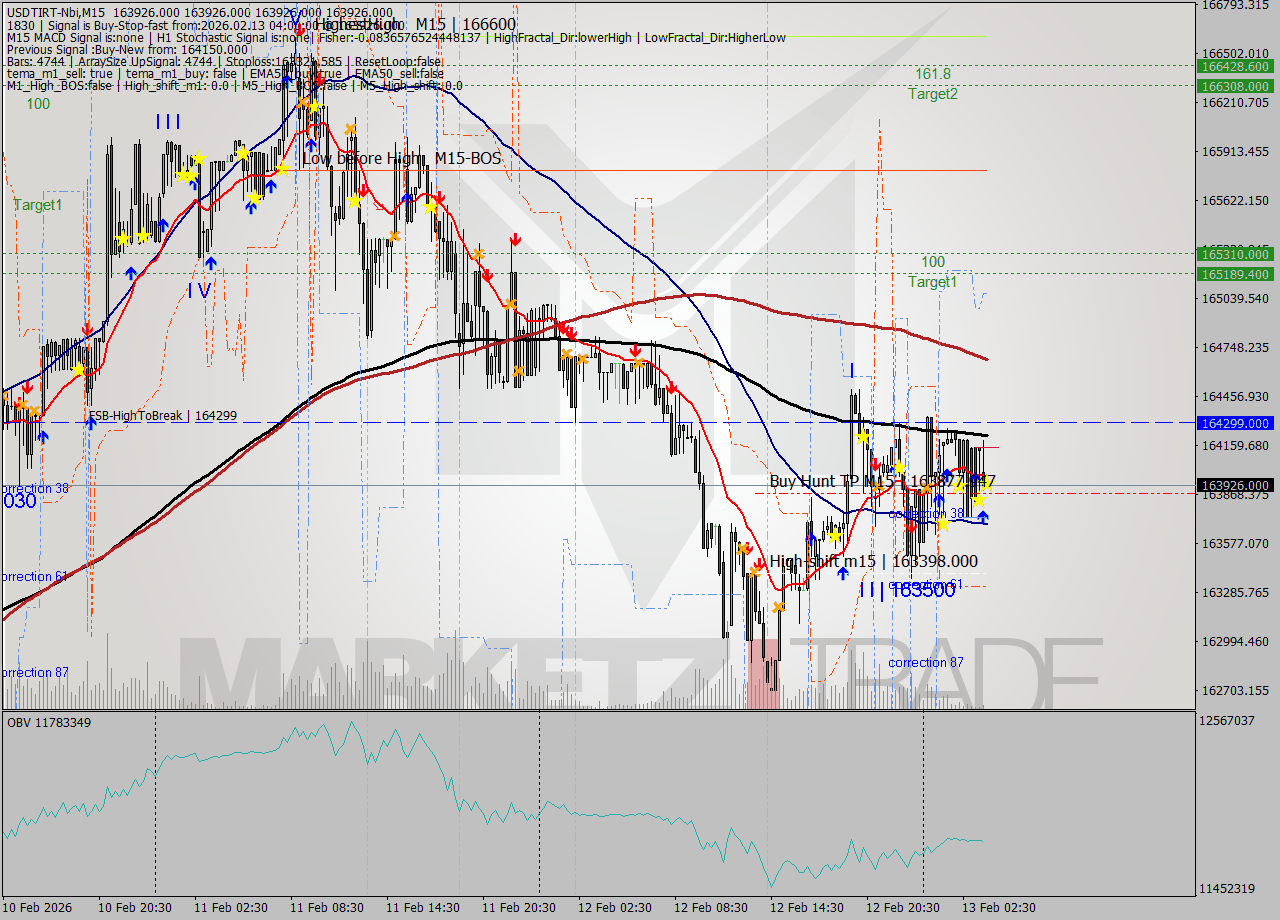Select the 'correction 87' label near bottom right
1280x920 pixels.
coord(925,662)
